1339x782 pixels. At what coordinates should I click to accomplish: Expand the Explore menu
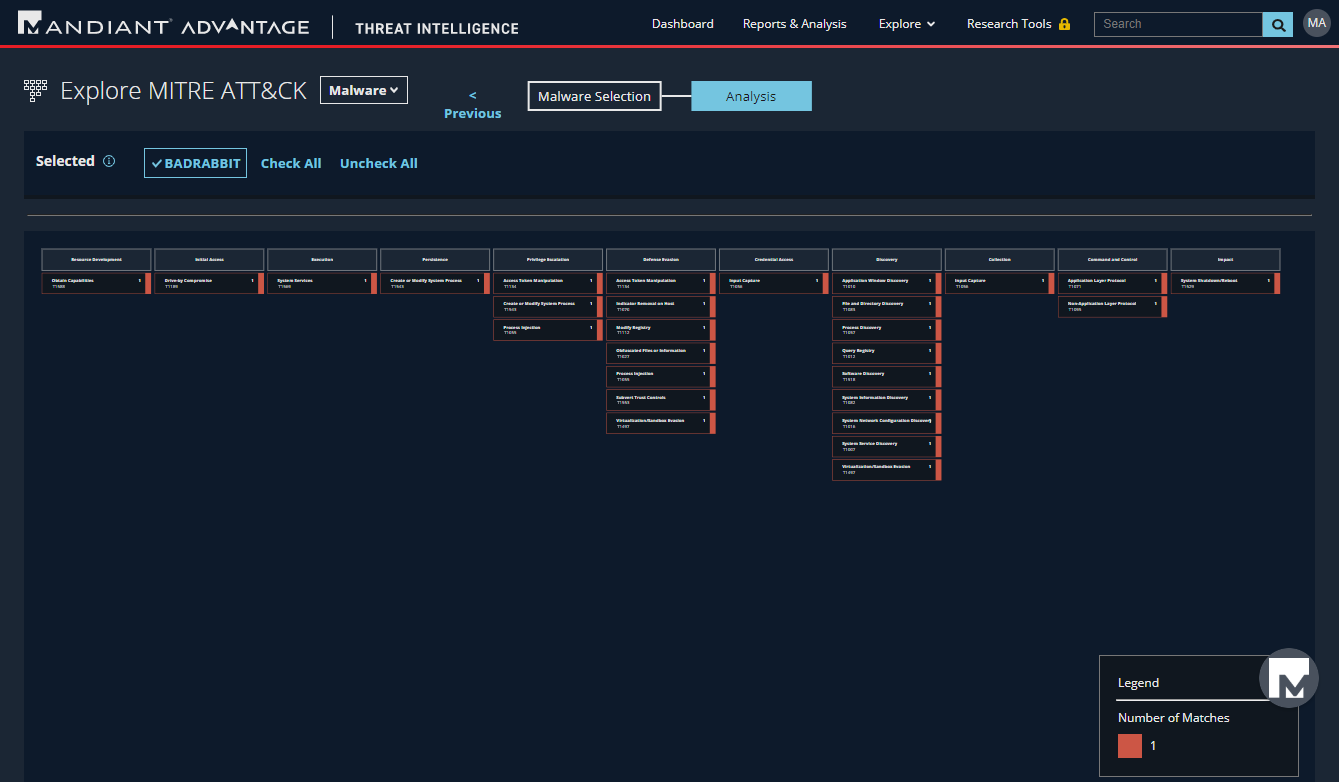tap(907, 24)
